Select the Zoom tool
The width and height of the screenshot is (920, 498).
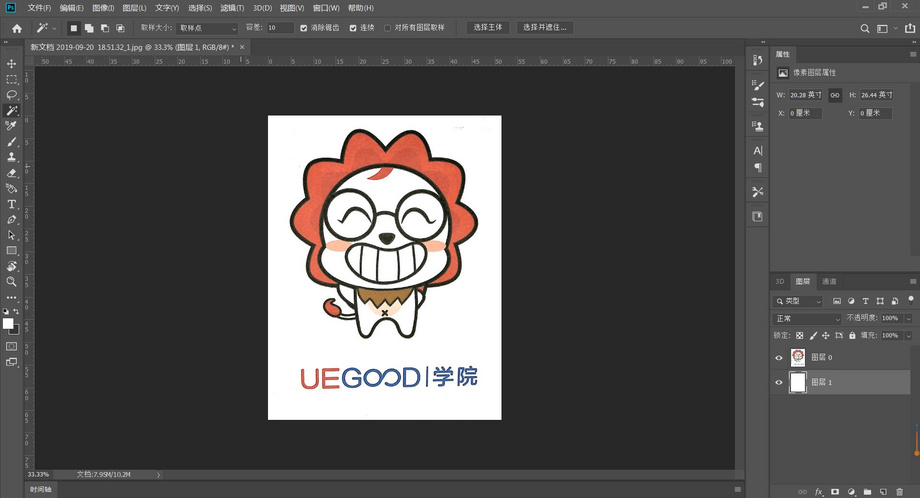point(11,282)
